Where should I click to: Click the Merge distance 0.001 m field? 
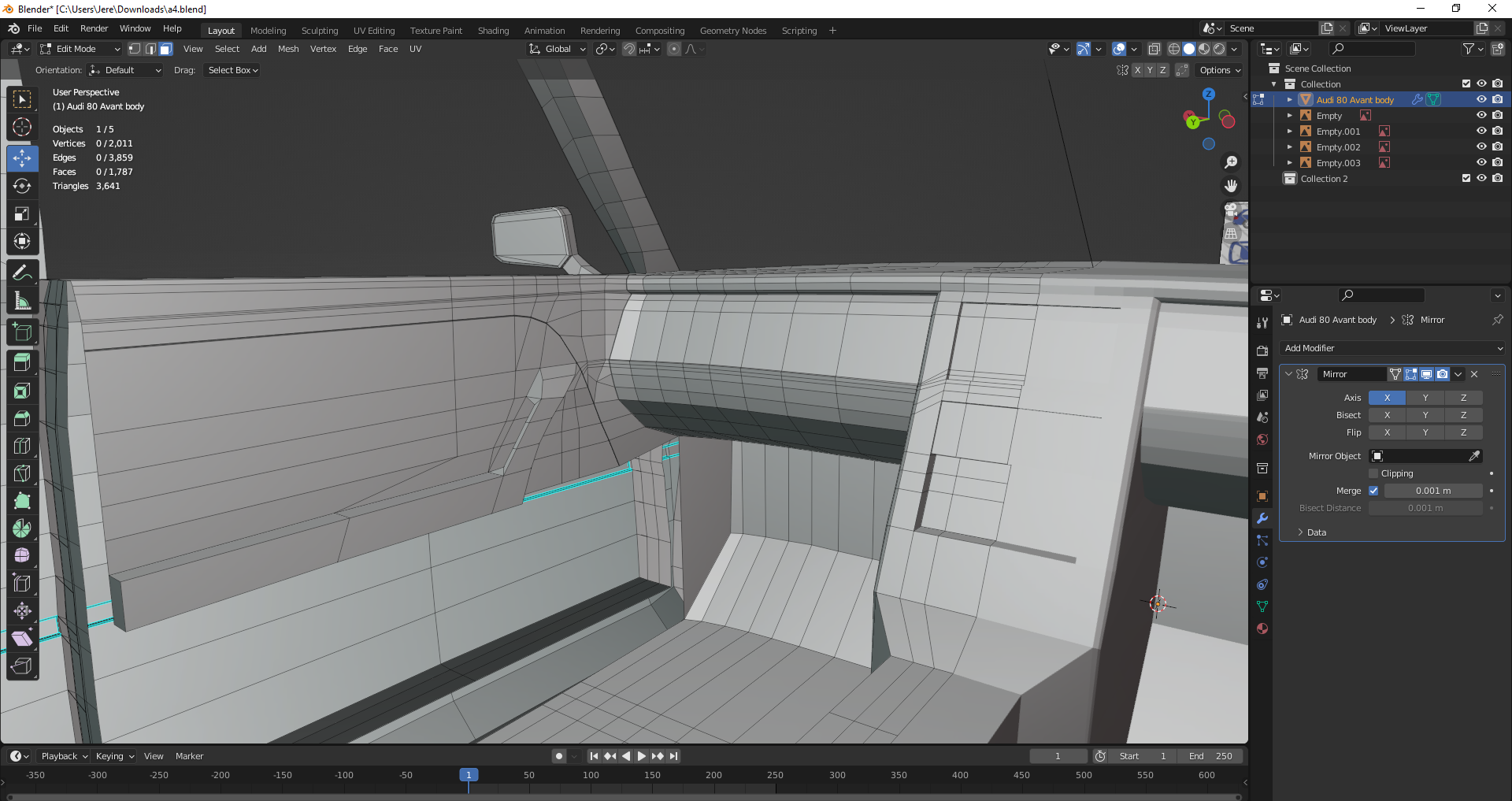(1432, 491)
